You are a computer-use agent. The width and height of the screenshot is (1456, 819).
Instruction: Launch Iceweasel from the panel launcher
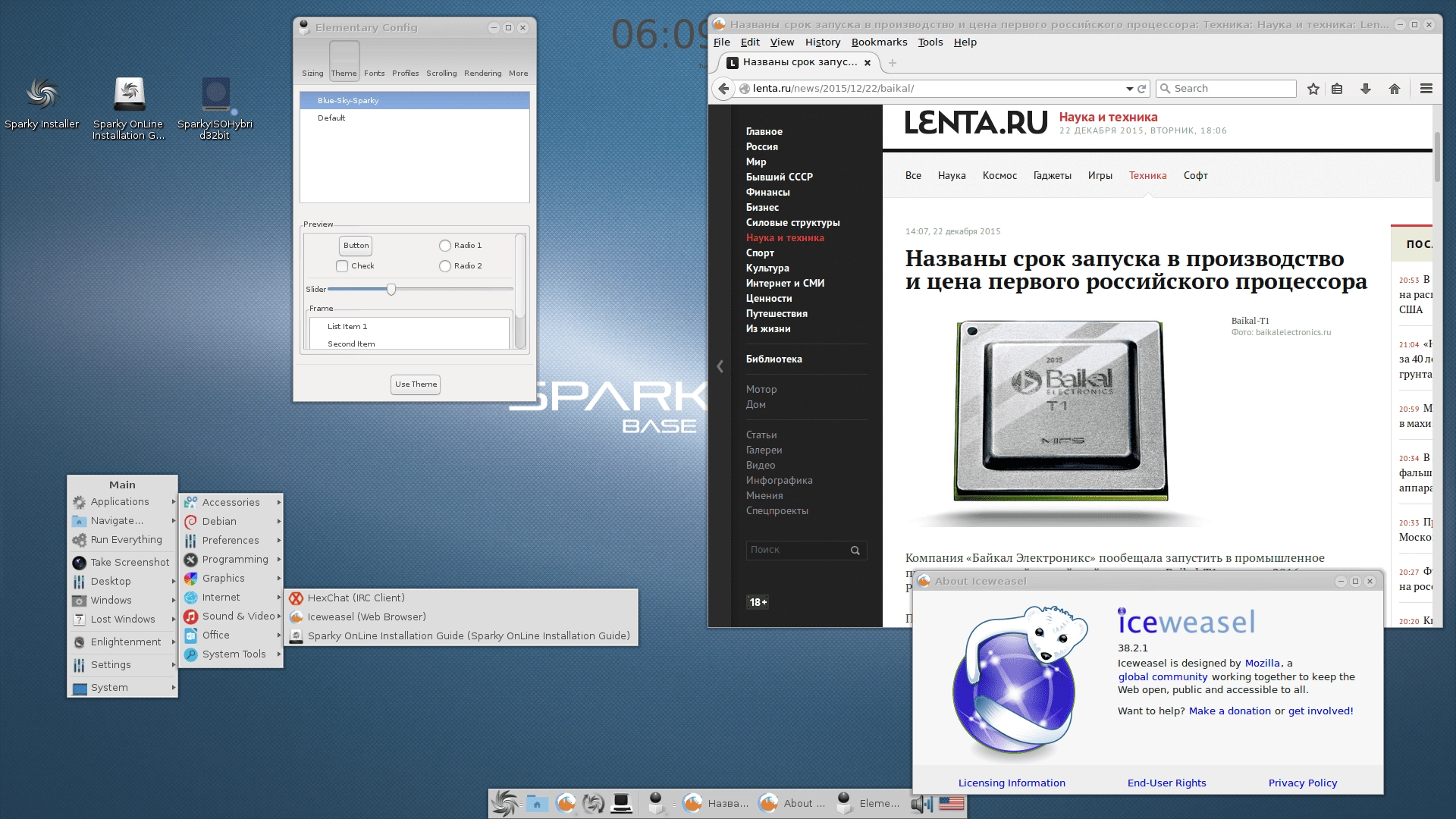[566, 803]
